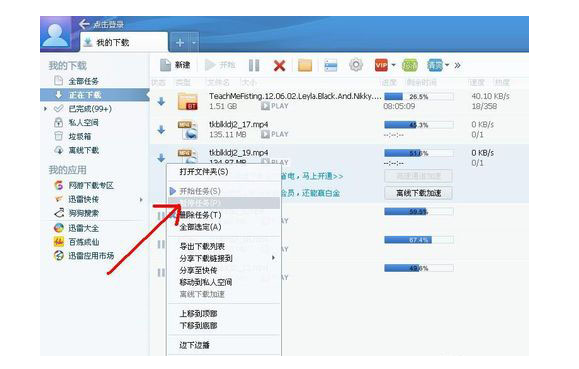Click PLAY under the 1.51 GB task
The image size is (579, 369).
point(275,106)
